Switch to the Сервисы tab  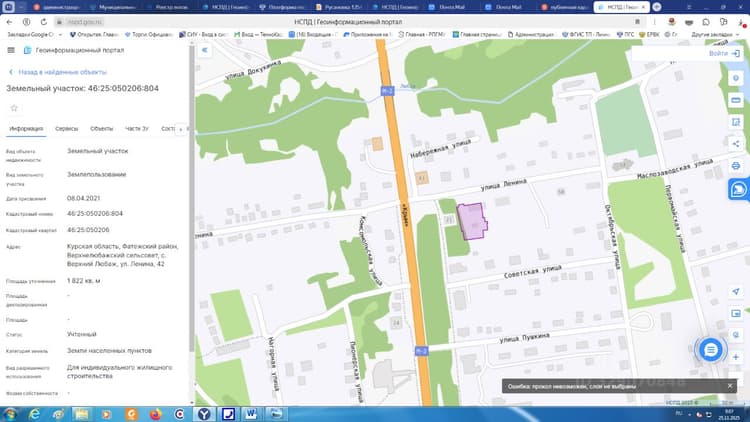pyautogui.click(x=66, y=129)
